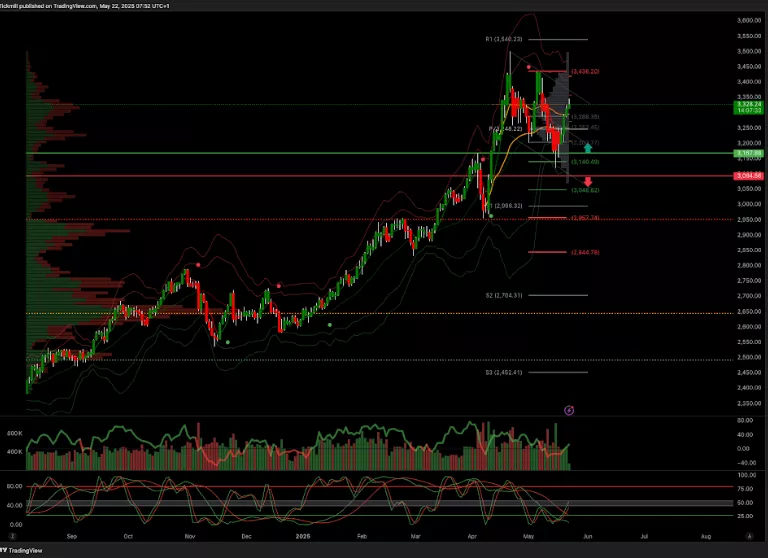768x558 pixels.
Task: Click the red down arrow marker
Action: point(588,181)
